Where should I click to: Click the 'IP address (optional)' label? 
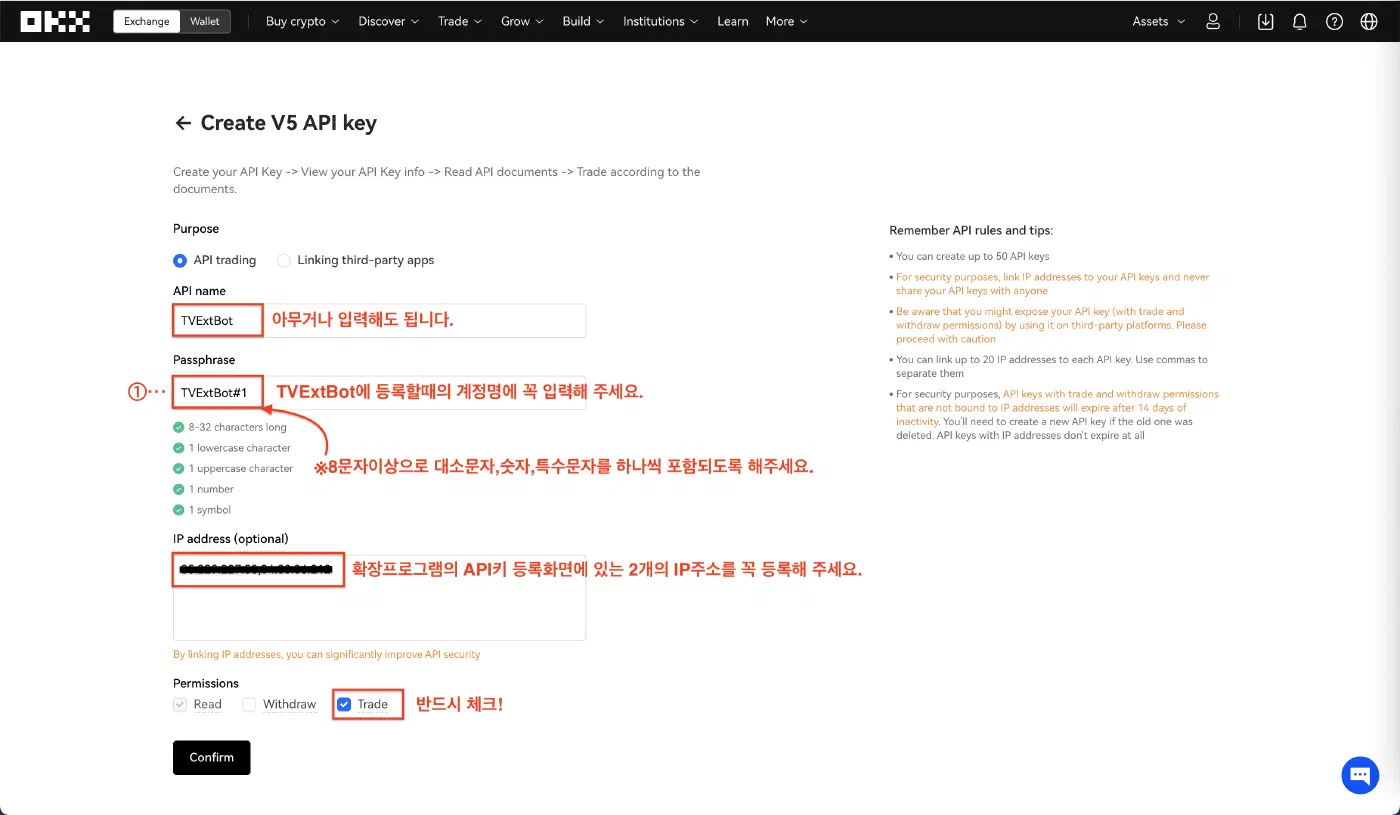point(231,539)
